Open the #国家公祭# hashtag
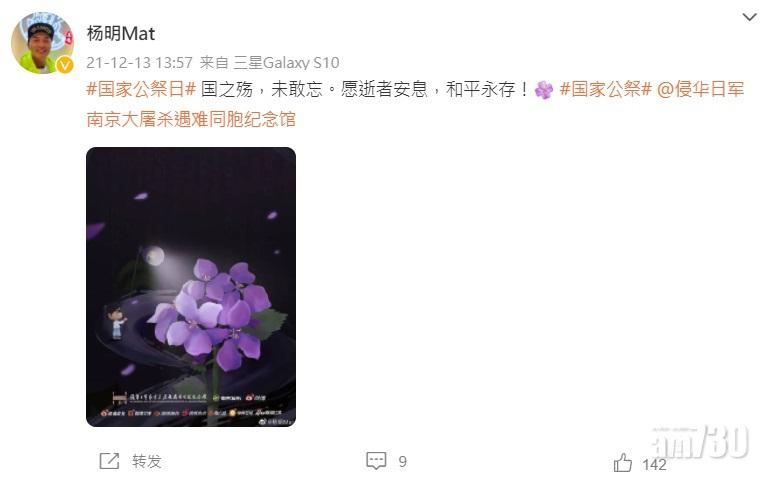This screenshot has width=770, height=478. pyautogui.click(x=605, y=89)
